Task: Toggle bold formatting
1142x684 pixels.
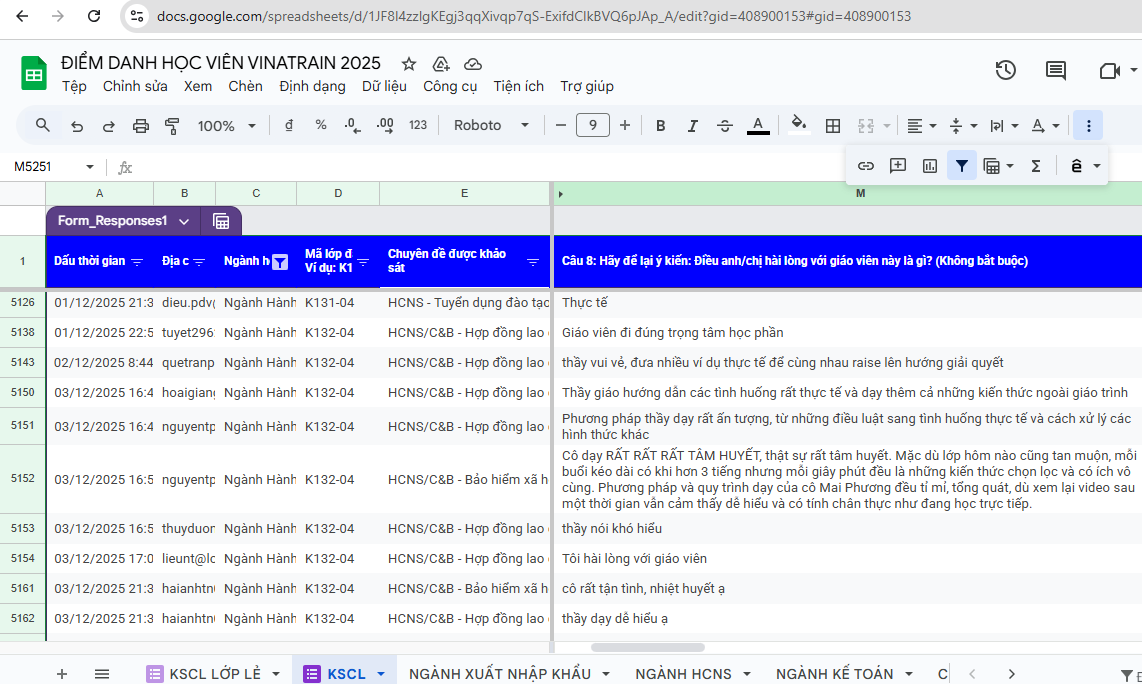Action: pos(660,125)
